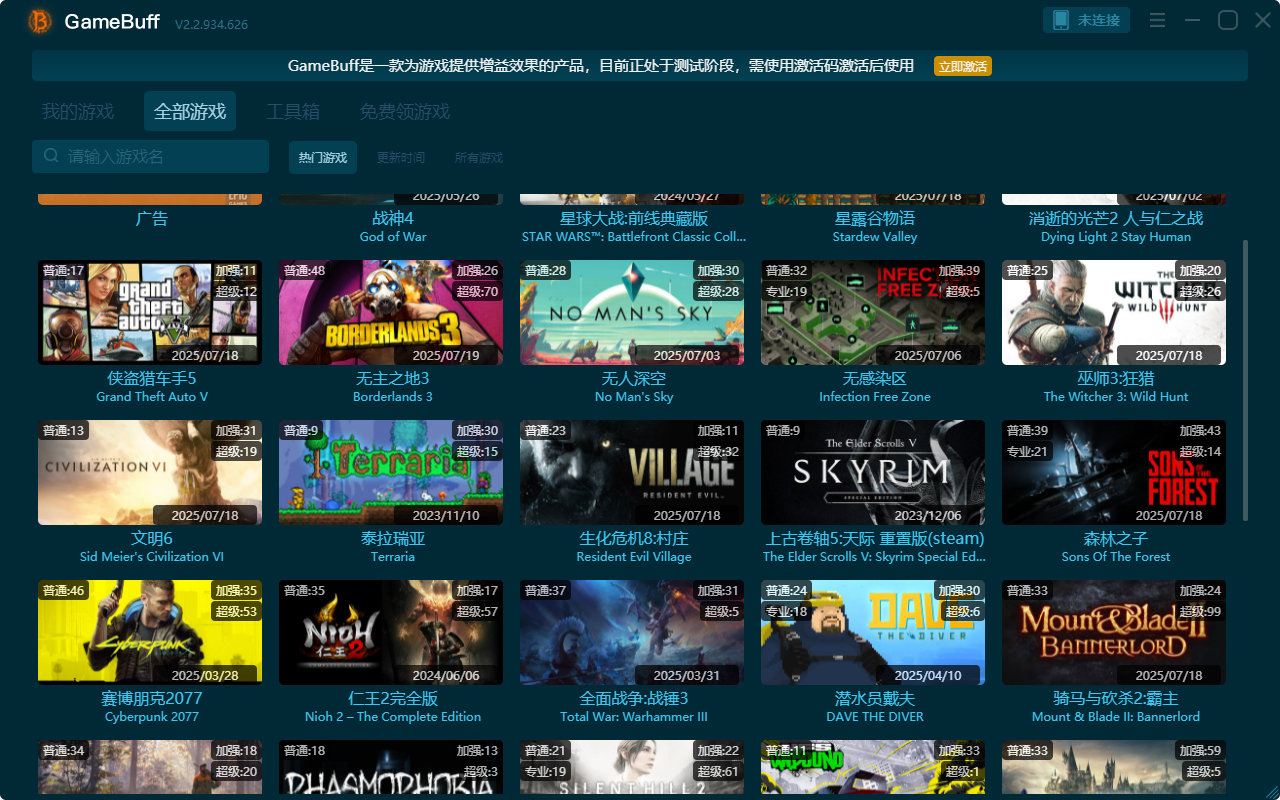Select the 热门游戏 filter
1280x800 pixels.
322,157
